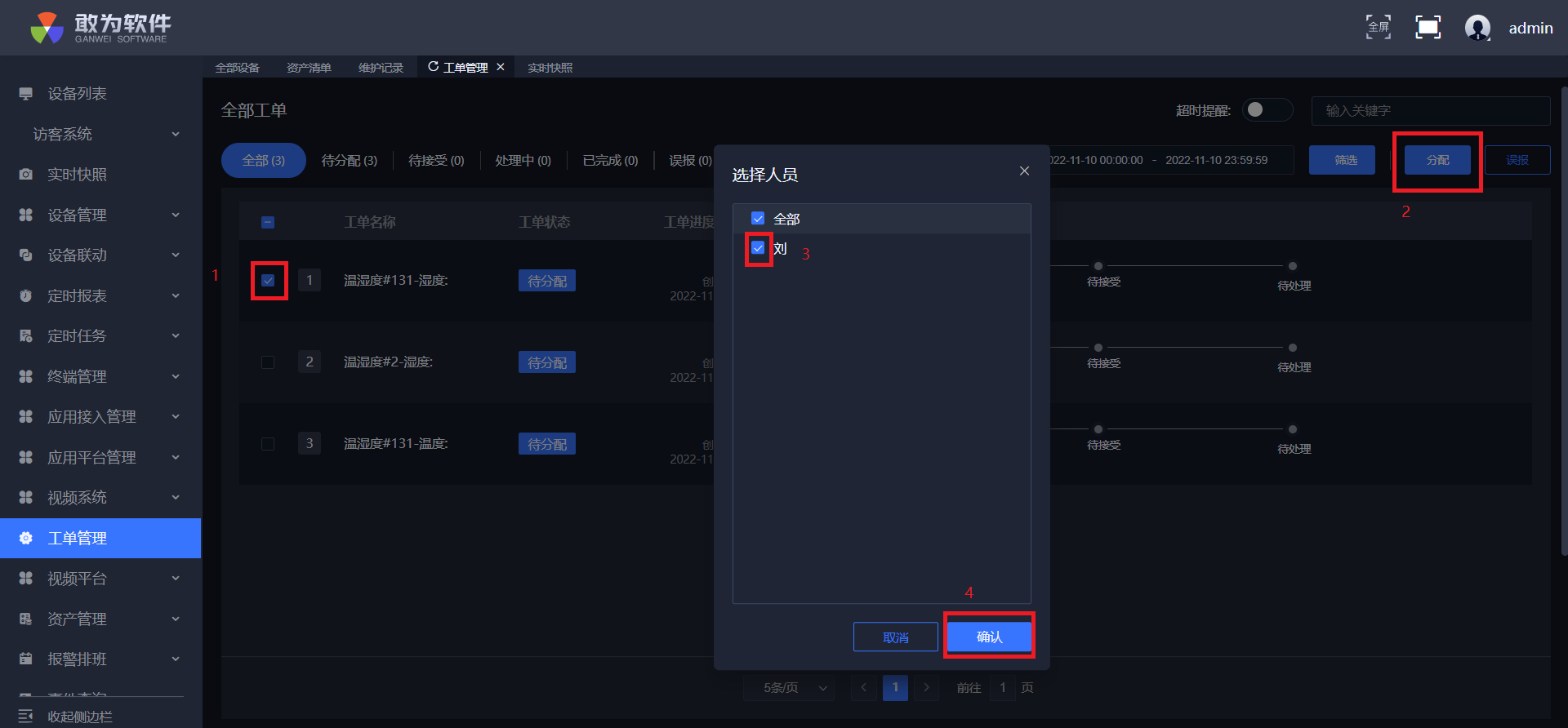The height and width of the screenshot is (728, 1568).
Task: Click the 视频平台 sidebar icon
Action: pyautogui.click(x=26, y=579)
